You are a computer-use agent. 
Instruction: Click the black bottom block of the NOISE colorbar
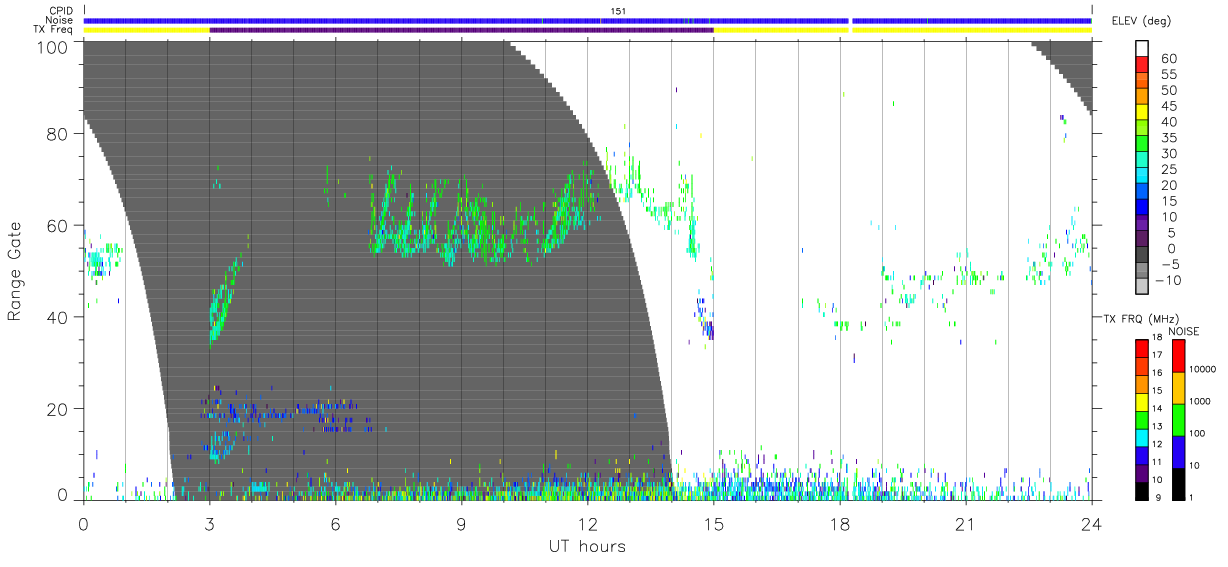pos(1178,482)
